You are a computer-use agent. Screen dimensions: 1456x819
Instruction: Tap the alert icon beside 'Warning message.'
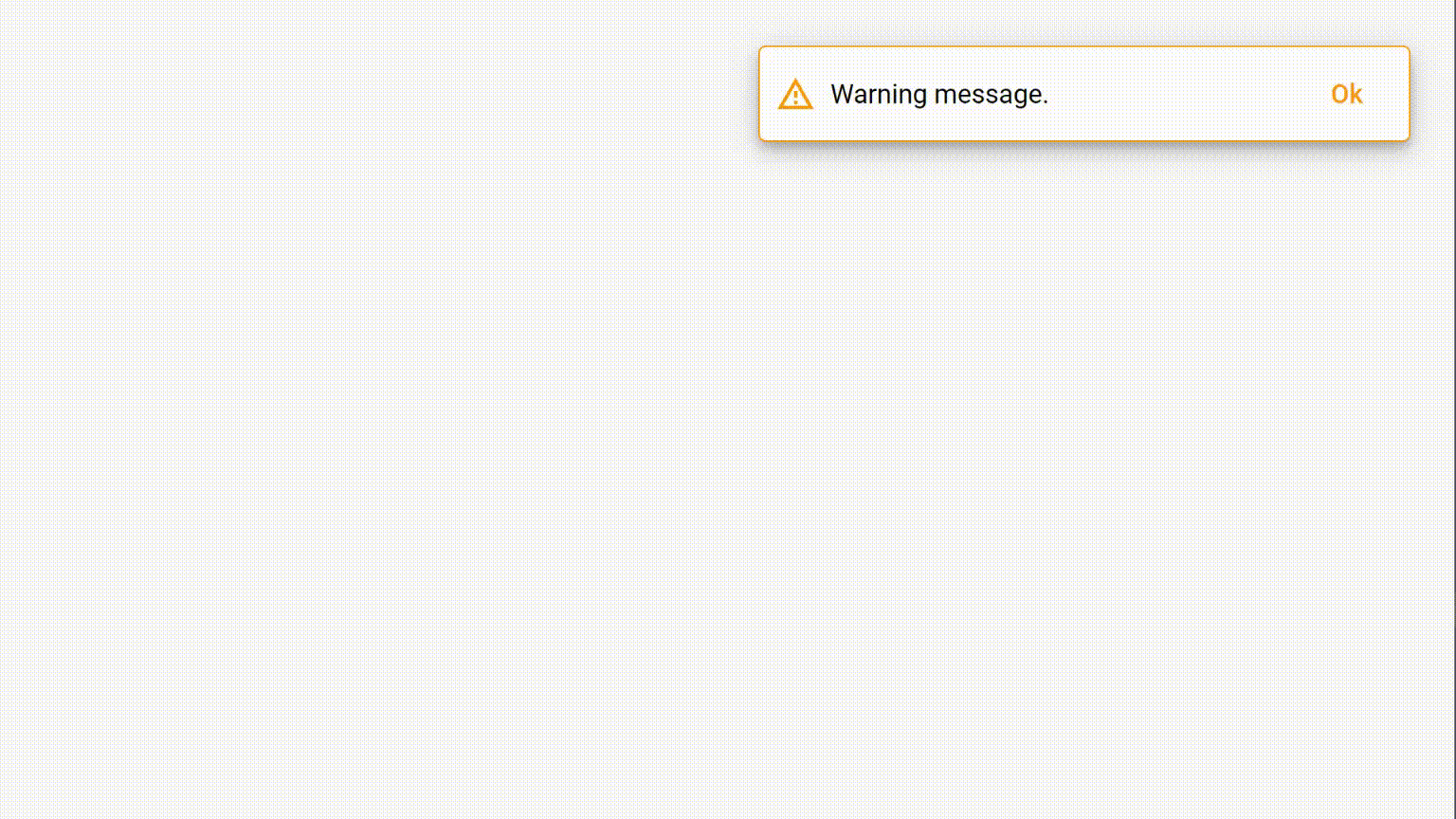795,94
